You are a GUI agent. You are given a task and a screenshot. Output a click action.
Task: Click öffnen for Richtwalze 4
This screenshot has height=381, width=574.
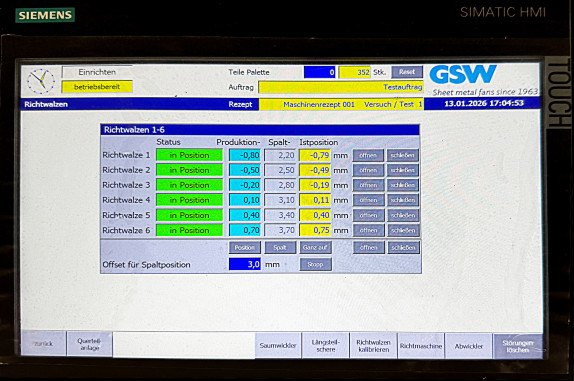tap(368, 200)
